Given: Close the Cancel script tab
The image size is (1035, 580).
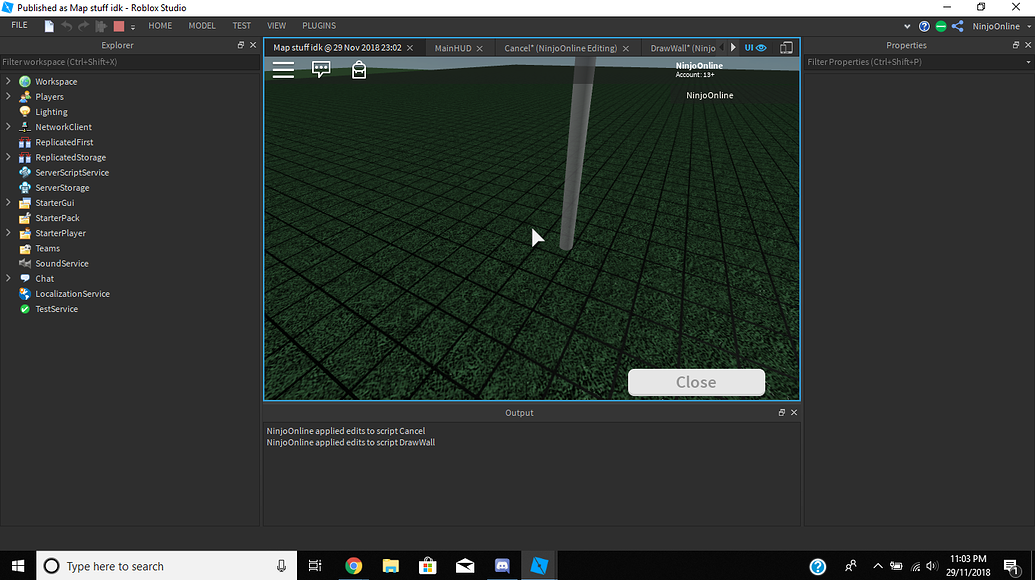Looking at the screenshot, I should [x=626, y=48].
